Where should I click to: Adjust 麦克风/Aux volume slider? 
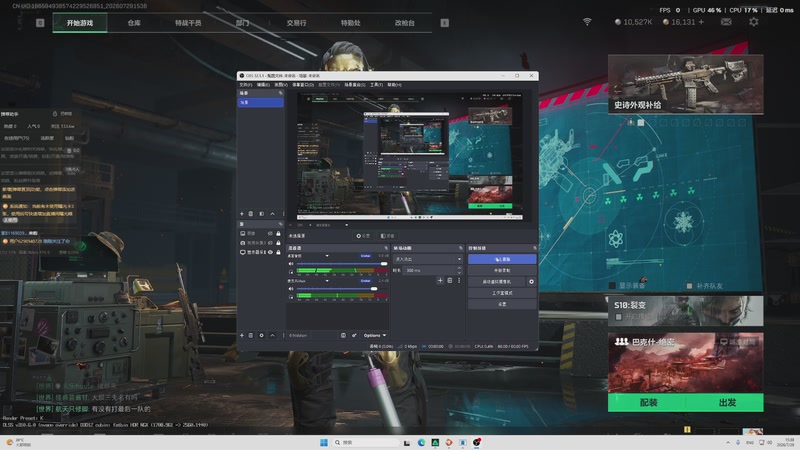click(342, 289)
